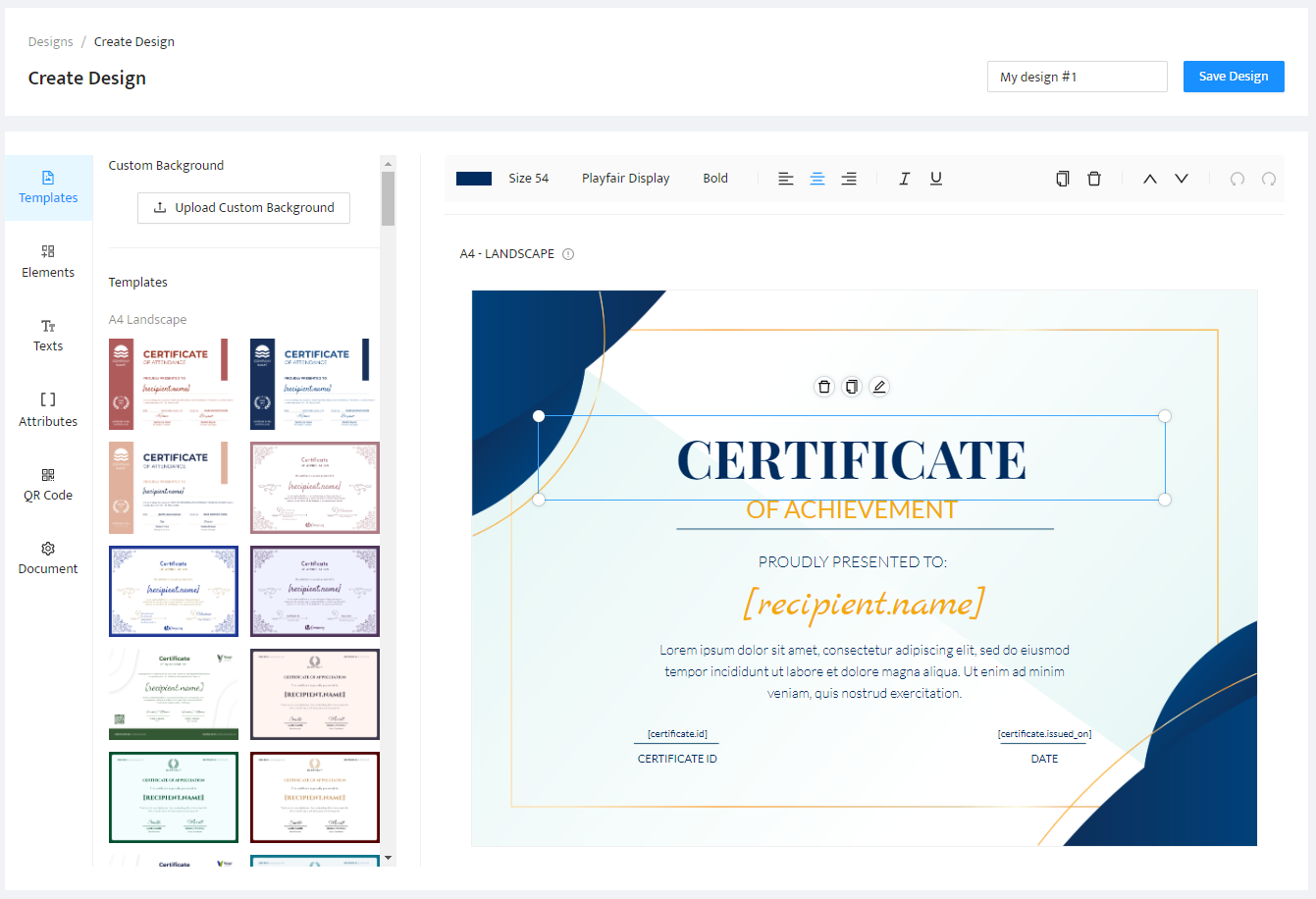
Task: Open the Size 54 font size dropdown
Action: pyautogui.click(x=529, y=179)
